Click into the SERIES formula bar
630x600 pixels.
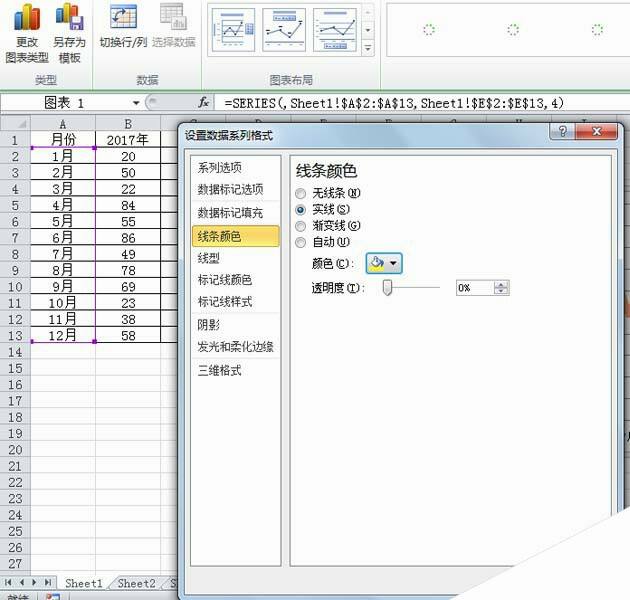422,103
